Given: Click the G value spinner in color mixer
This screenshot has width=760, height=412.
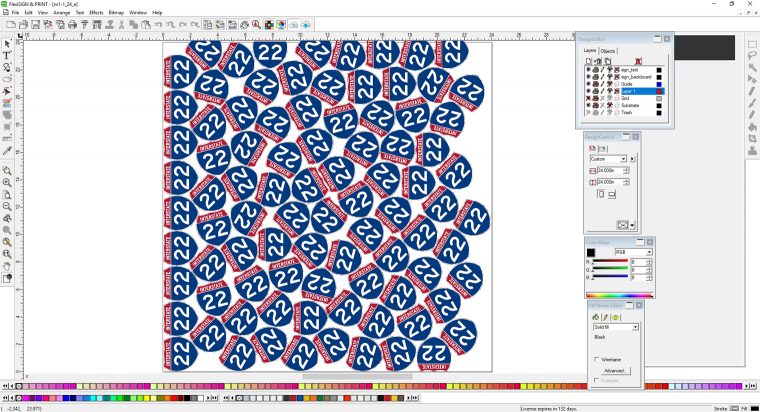Looking at the screenshot, I should [x=649, y=270].
